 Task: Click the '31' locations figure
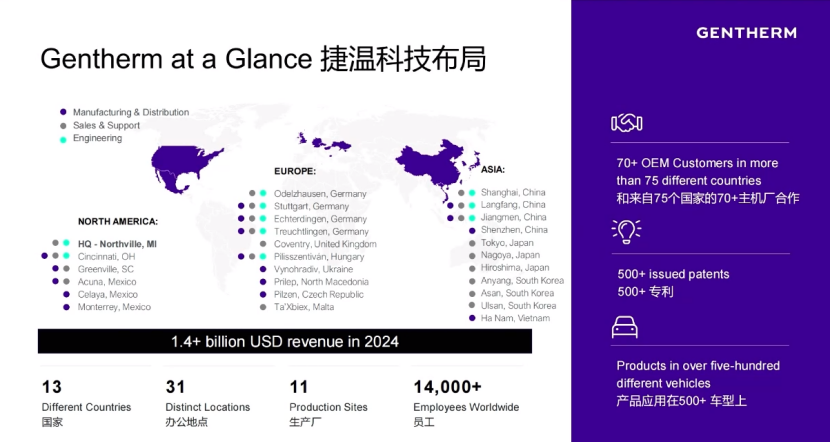(x=175, y=387)
